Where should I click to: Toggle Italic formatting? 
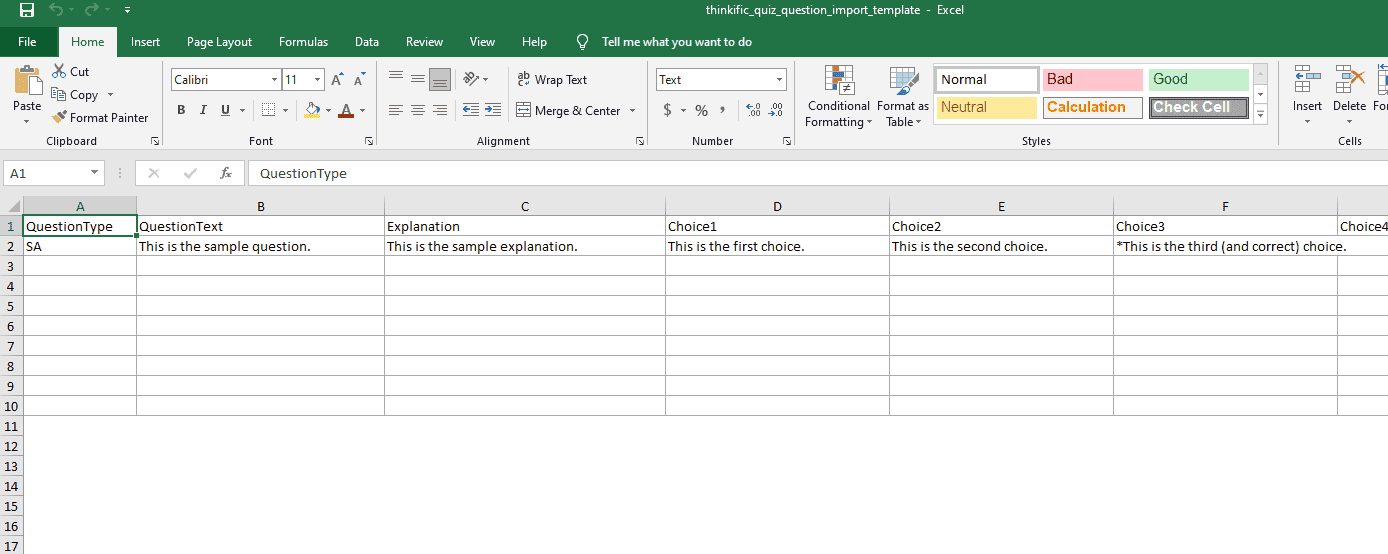pos(203,110)
